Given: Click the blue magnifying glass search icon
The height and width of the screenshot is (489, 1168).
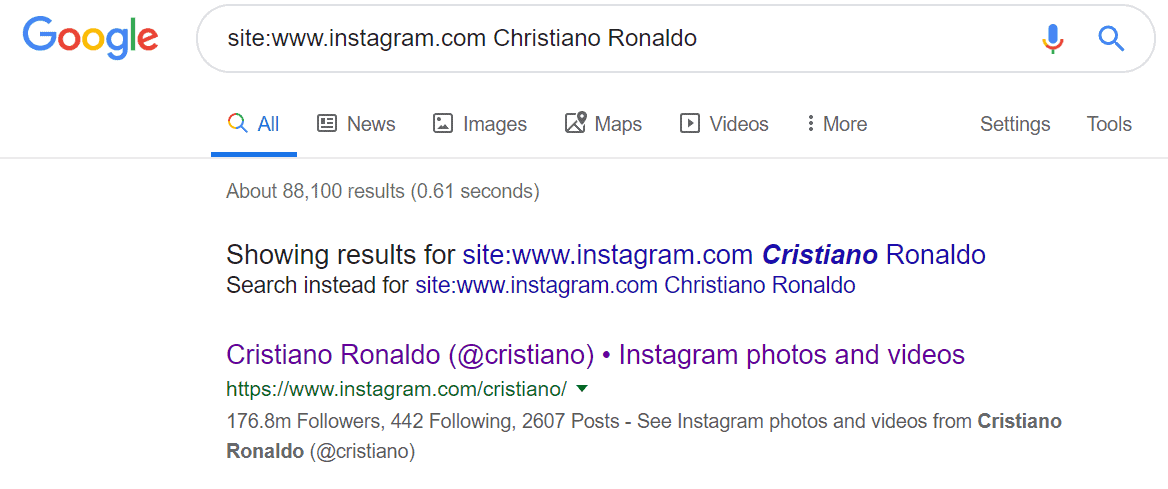Looking at the screenshot, I should [1111, 38].
